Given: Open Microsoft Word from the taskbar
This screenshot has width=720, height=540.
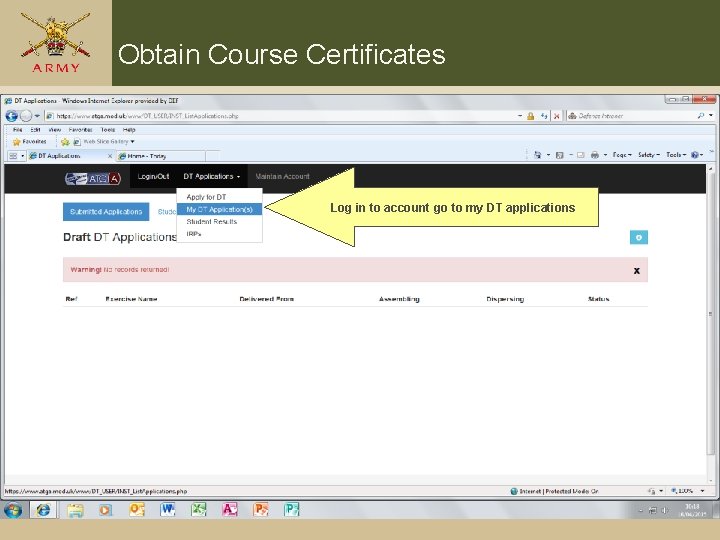Looking at the screenshot, I should pos(168,510).
